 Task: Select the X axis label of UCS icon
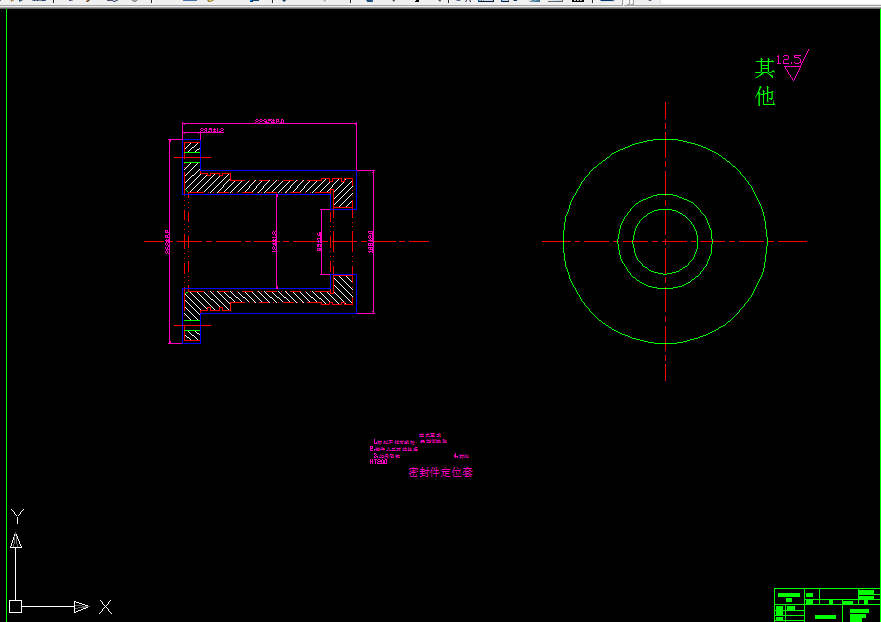click(x=106, y=607)
